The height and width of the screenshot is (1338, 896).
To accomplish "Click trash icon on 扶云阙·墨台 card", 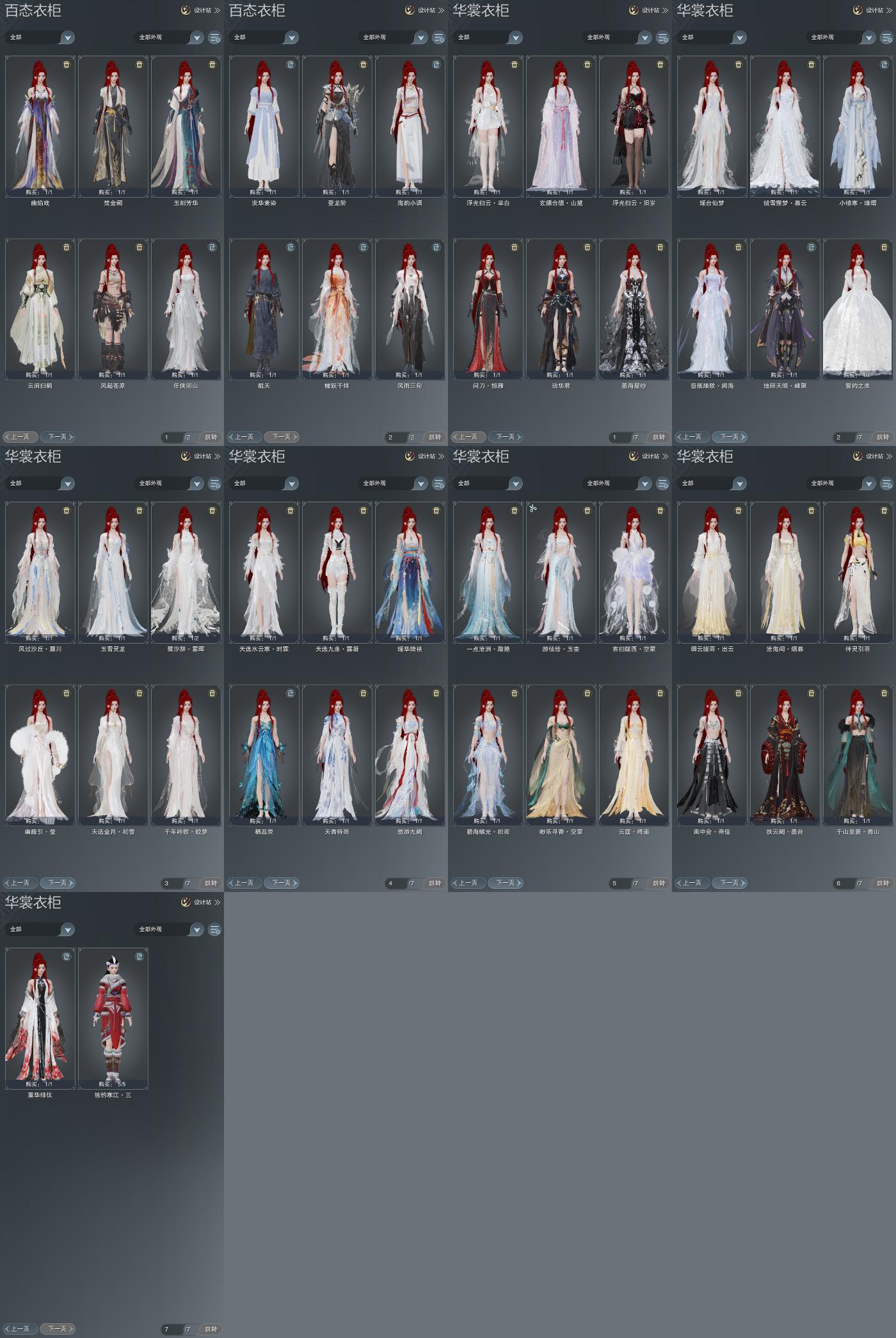I will (x=812, y=693).
